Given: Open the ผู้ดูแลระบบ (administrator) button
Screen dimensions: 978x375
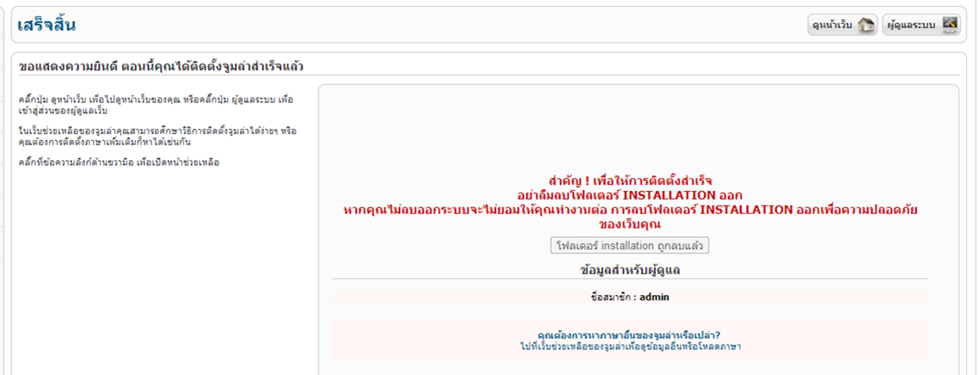Looking at the screenshot, I should (921, 25).
